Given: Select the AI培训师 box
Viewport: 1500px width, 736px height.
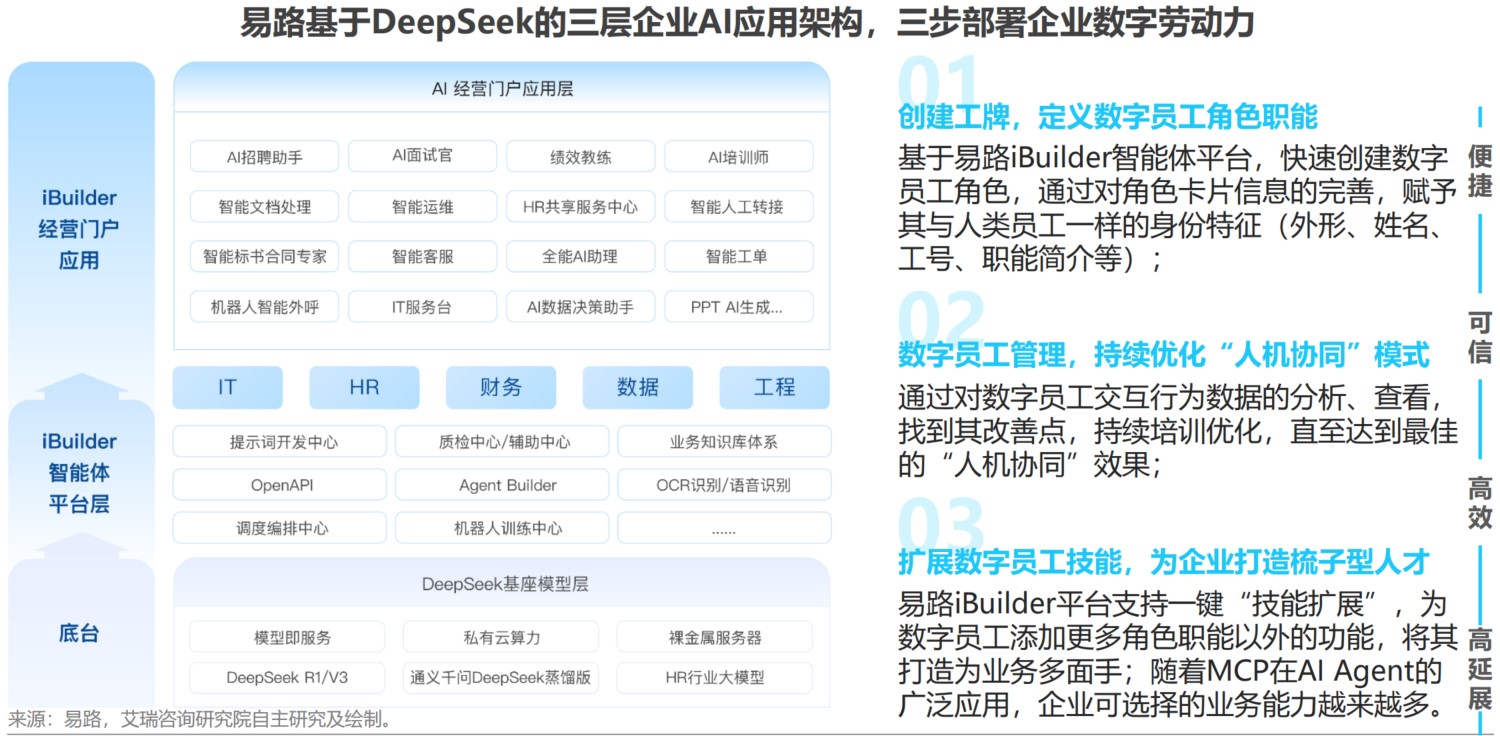Looking at the screenshot, I should coord(738,157).
